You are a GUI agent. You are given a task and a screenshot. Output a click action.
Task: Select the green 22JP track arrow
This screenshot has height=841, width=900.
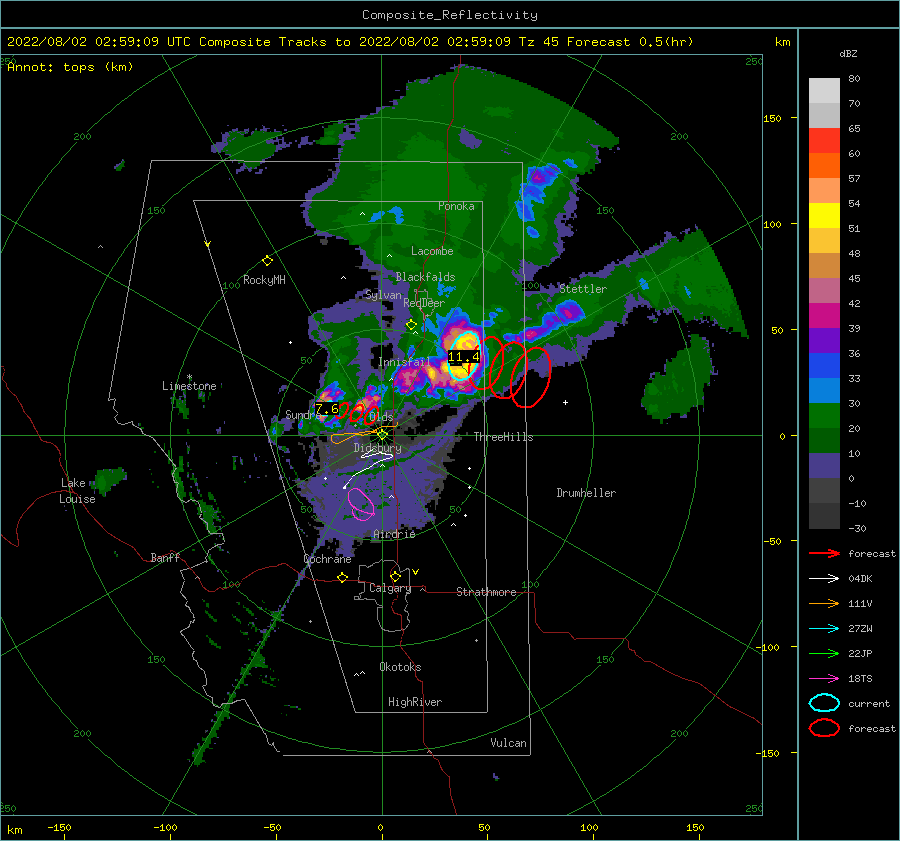click(824, 653)
